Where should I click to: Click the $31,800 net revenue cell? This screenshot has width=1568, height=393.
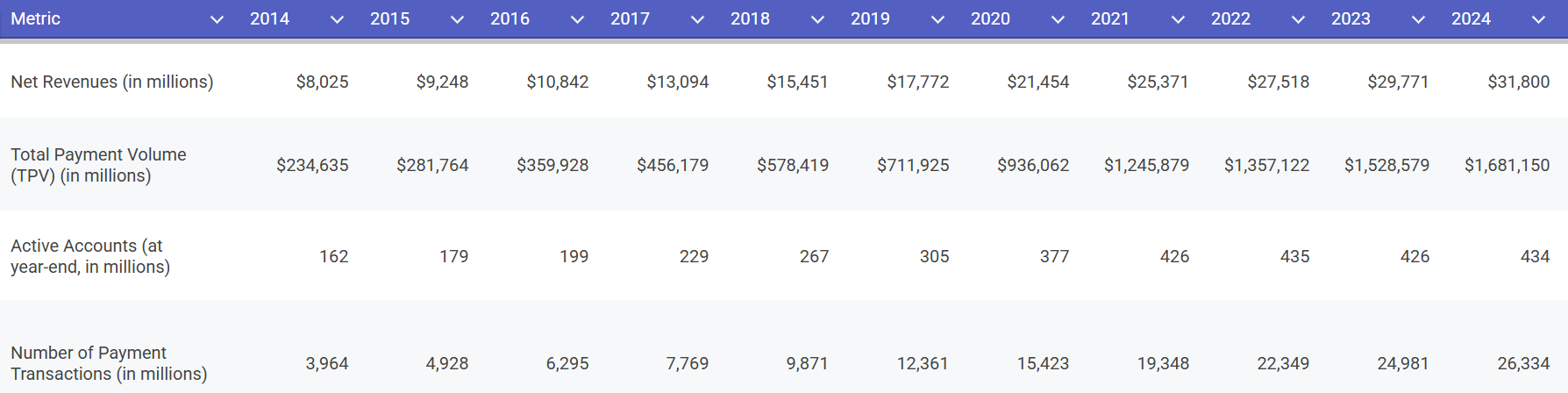click(x=1518, y=82)
